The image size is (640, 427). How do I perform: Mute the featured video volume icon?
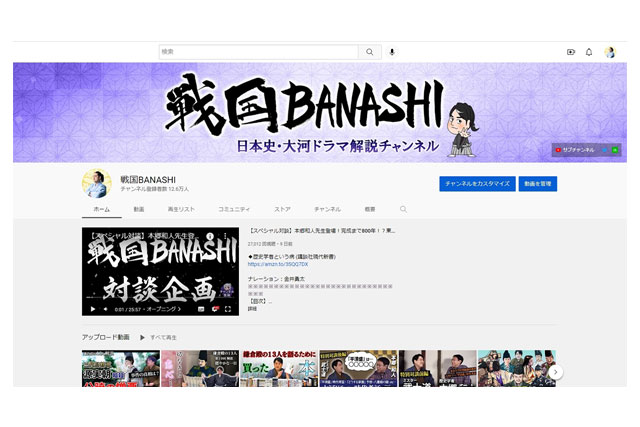click(x=105, y=309)
